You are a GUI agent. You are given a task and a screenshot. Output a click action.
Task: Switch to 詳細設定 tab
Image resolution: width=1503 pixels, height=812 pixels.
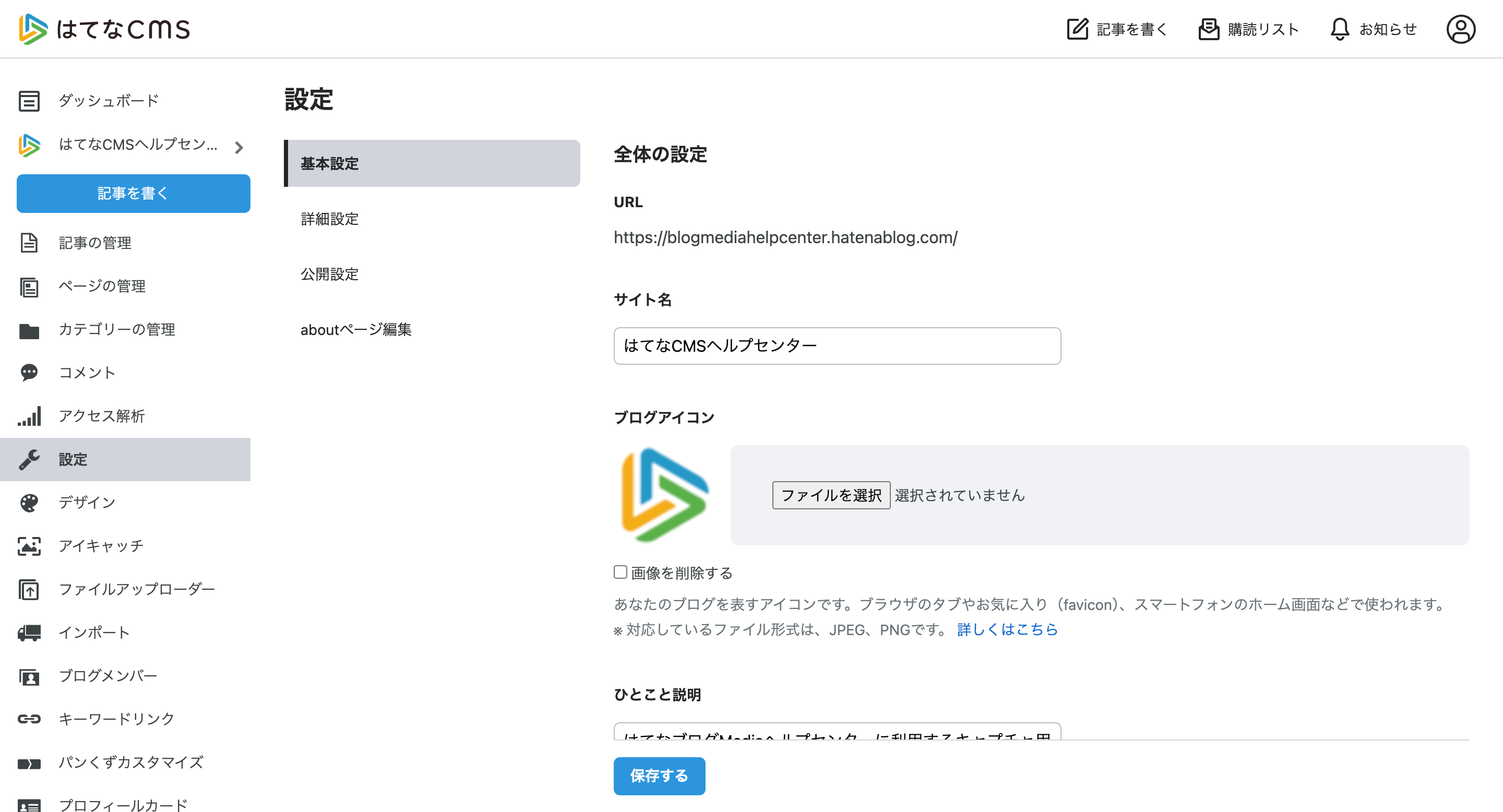coord(330,219)
